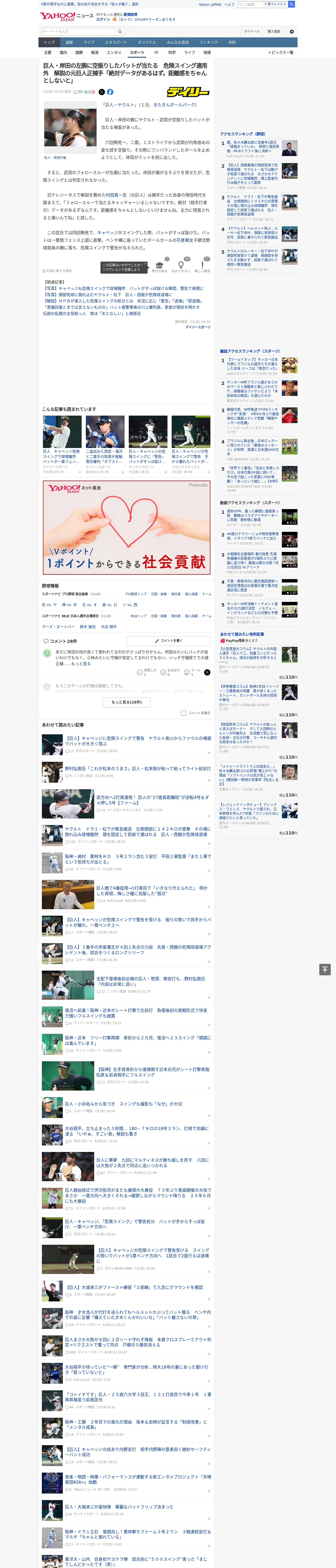Open the article comment count bubble

pos(78,92)
